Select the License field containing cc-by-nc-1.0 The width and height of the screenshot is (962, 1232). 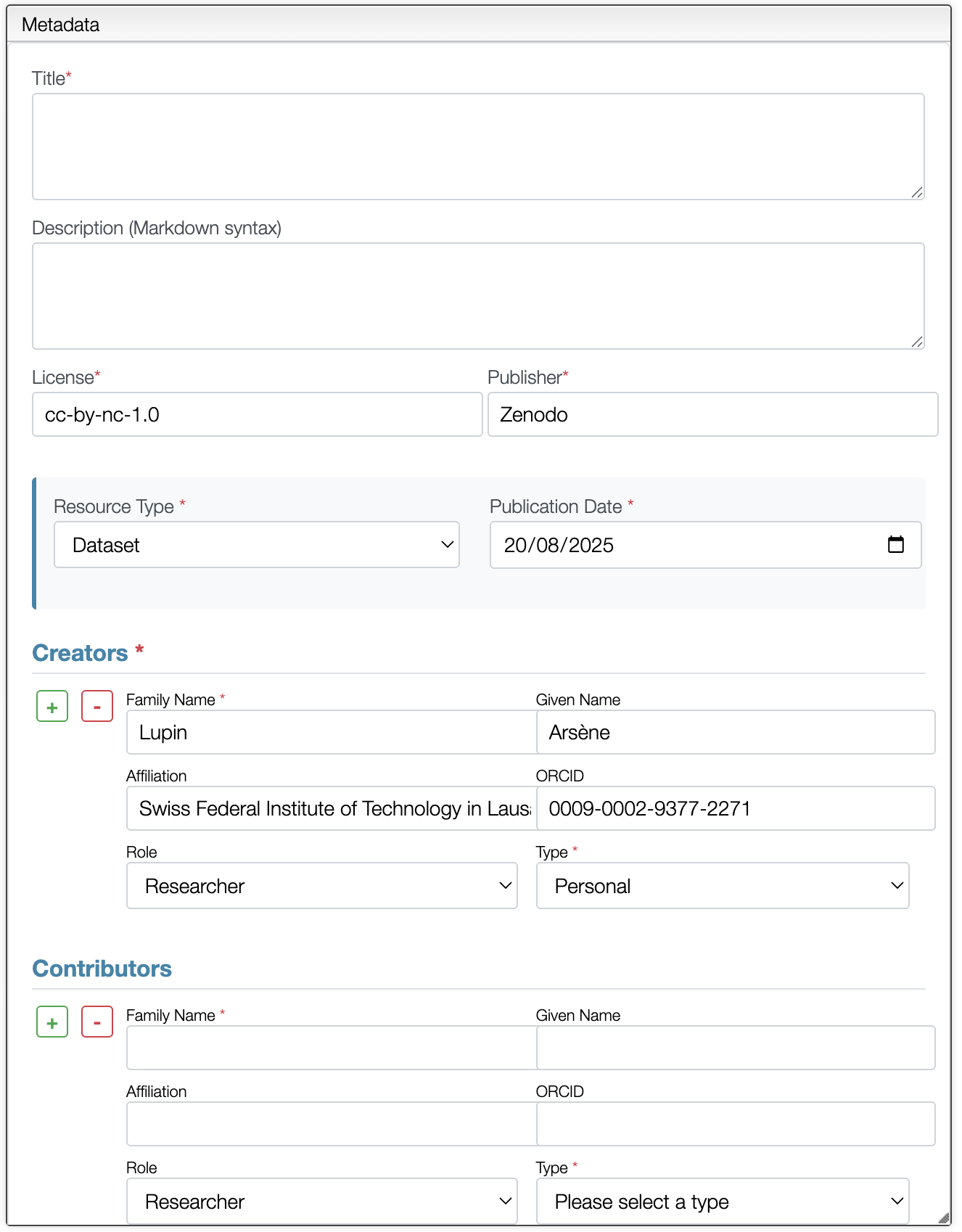(258, 414)
